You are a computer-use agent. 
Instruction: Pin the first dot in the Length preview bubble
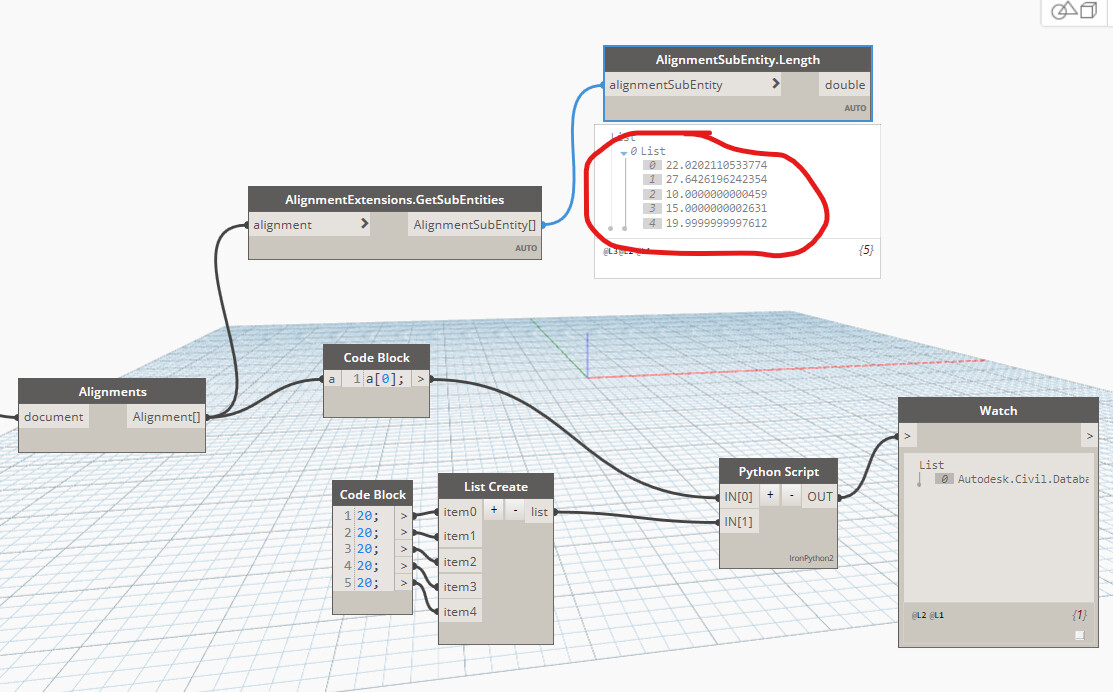[x=610, y=228]
